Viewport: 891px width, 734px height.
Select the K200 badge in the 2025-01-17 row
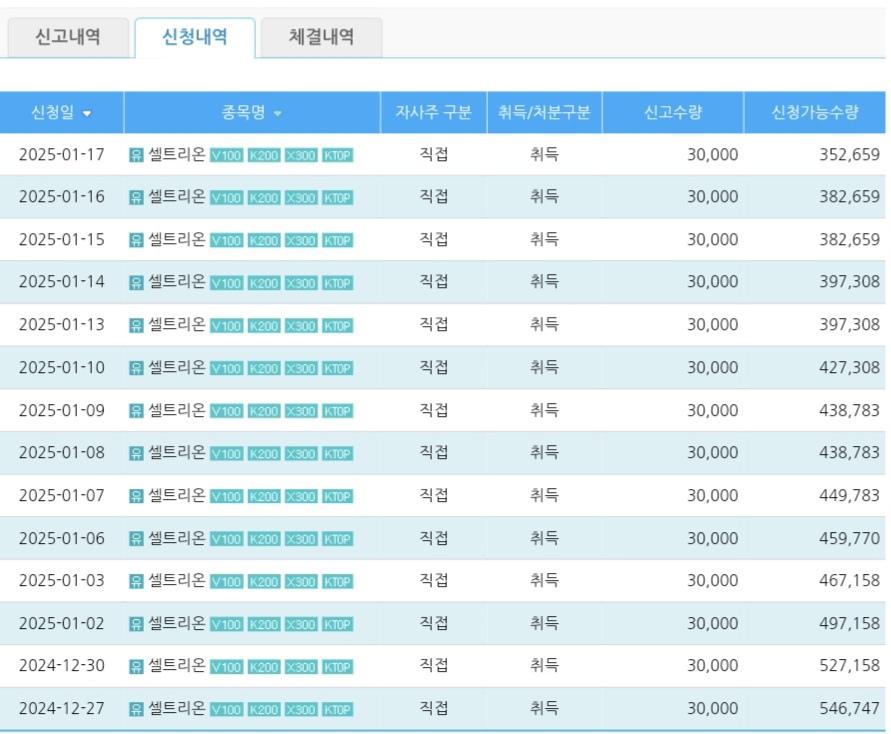264,155
